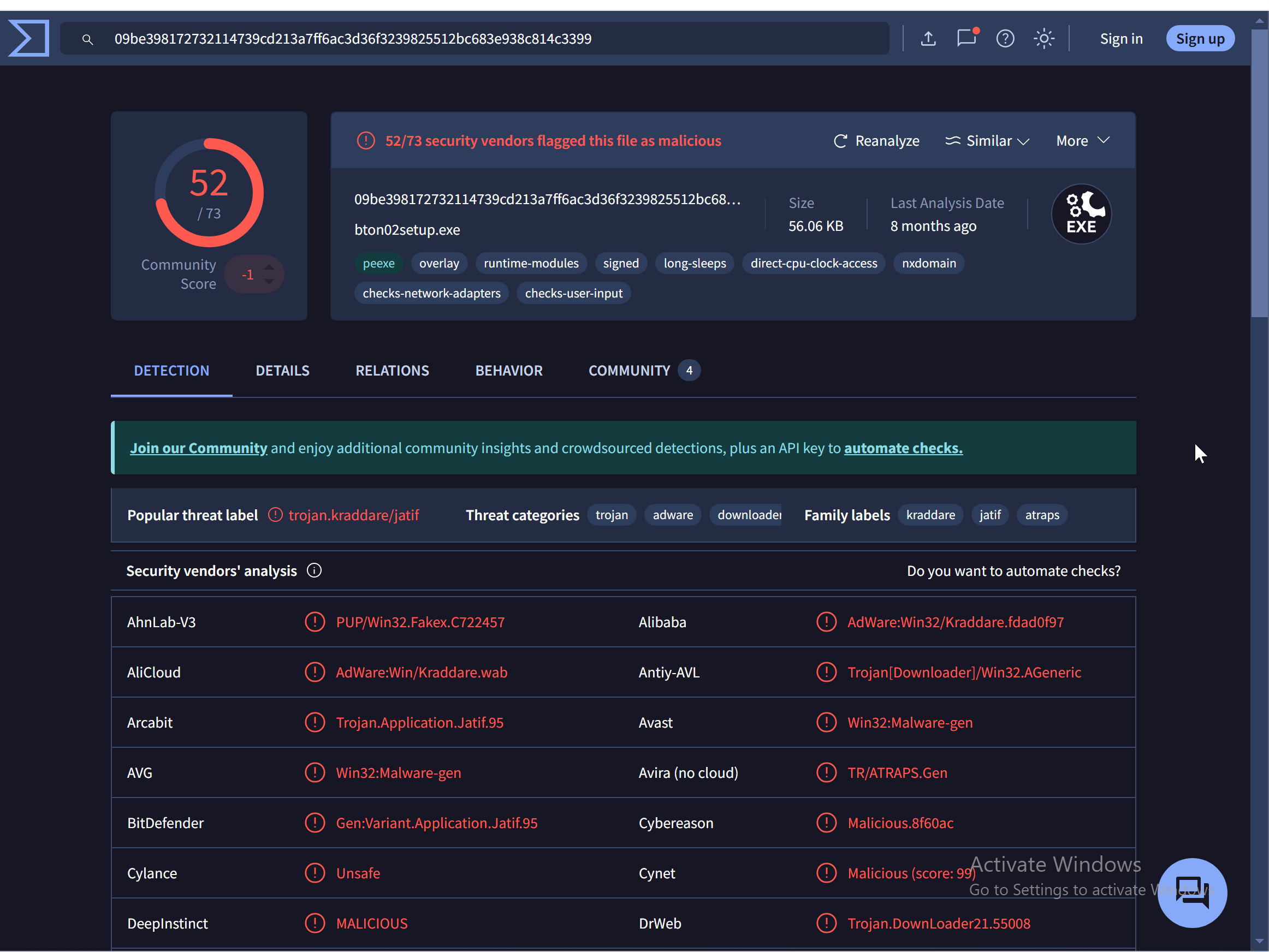Image resolution: width=1269 pixels, height=952 pixels.
Task: Click DeepInstinct detection warning icon
Action: (315, 923)
